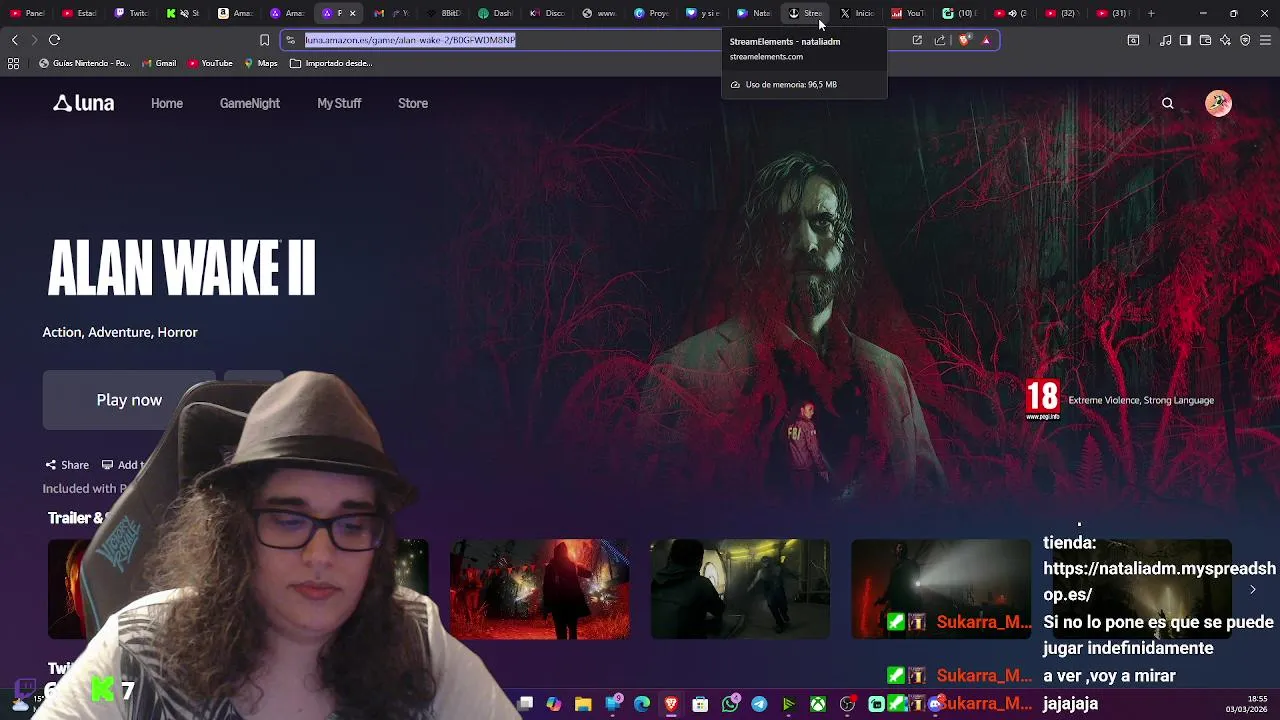Switch to the Twitch browser tab
The image size is (1280, 720).
(132, 13)
